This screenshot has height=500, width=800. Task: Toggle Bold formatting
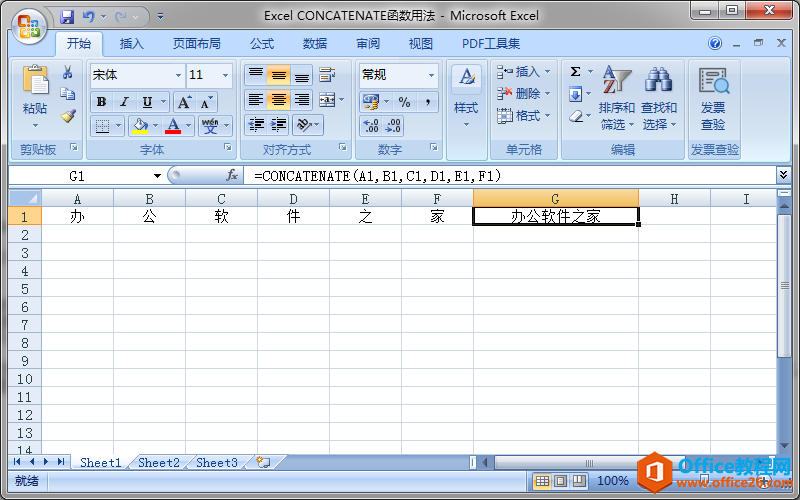(101, 102)
